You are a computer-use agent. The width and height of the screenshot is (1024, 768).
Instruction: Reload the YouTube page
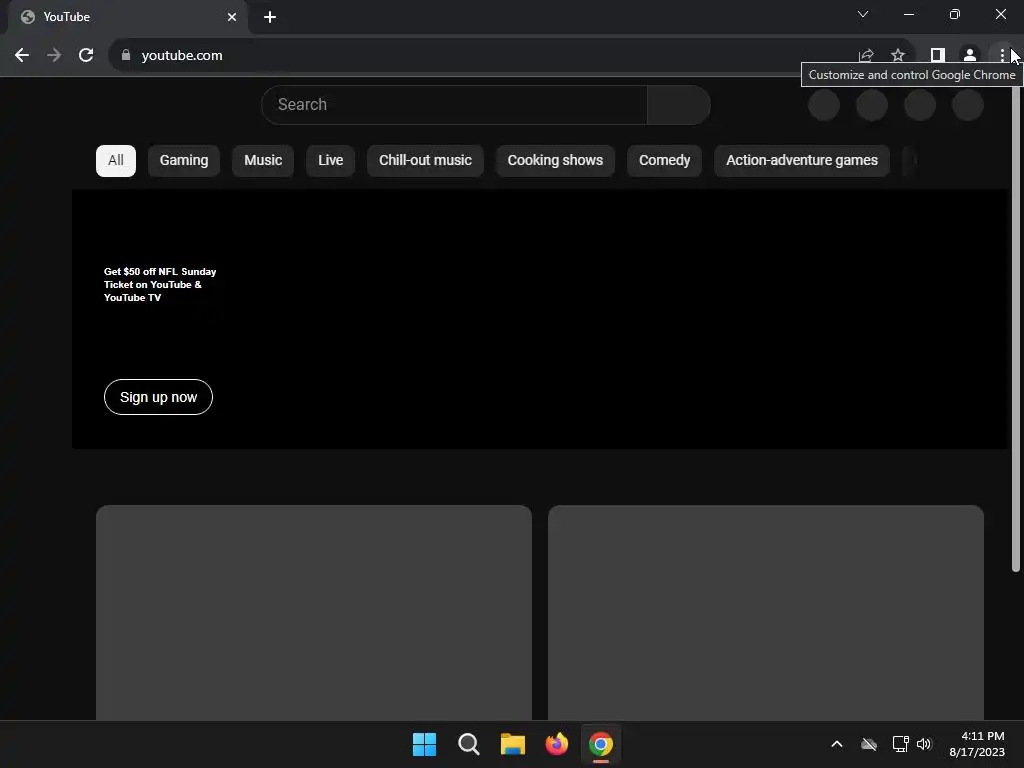click(86, 56)
